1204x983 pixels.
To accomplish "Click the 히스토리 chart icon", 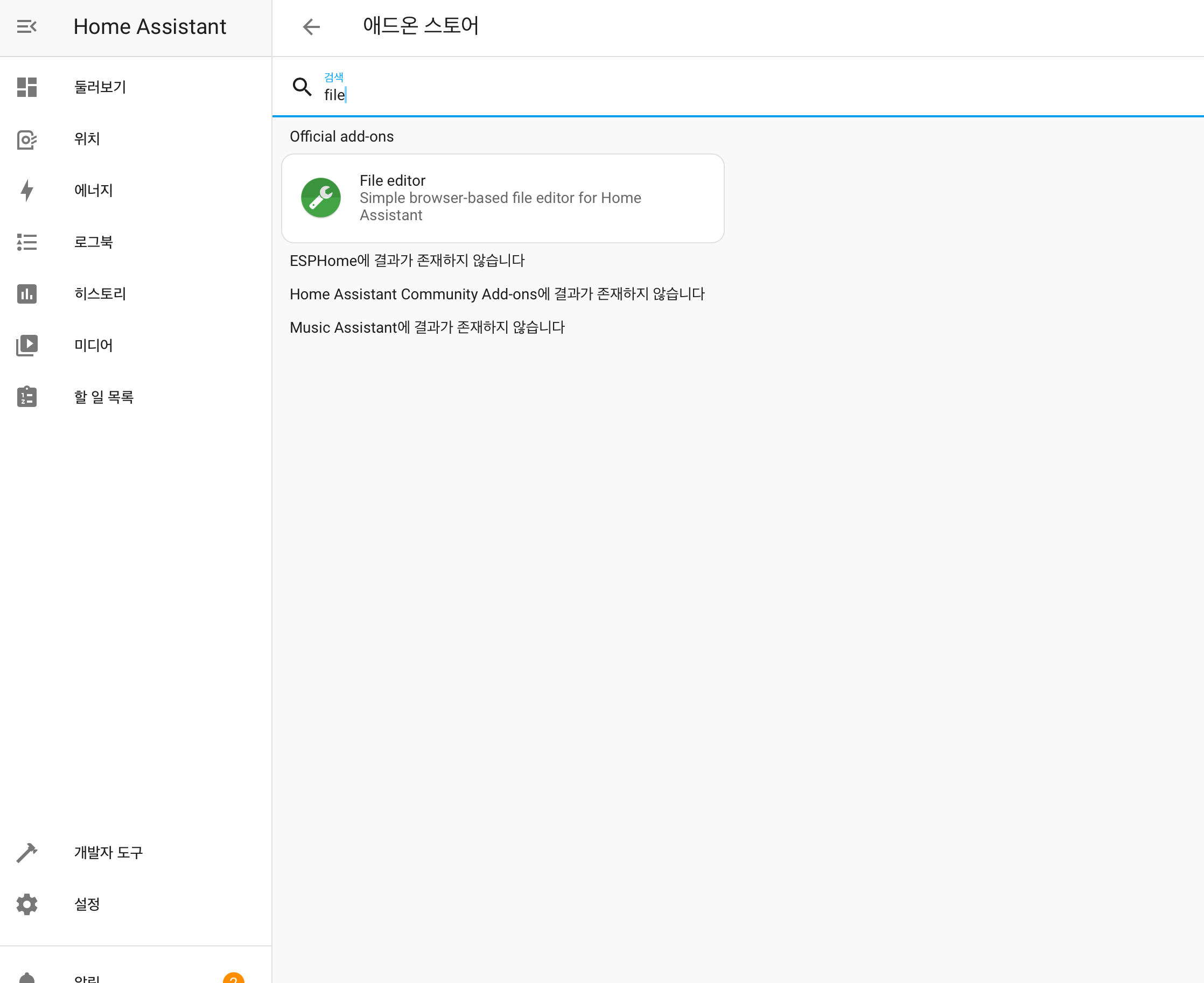I will click(26, 294).
